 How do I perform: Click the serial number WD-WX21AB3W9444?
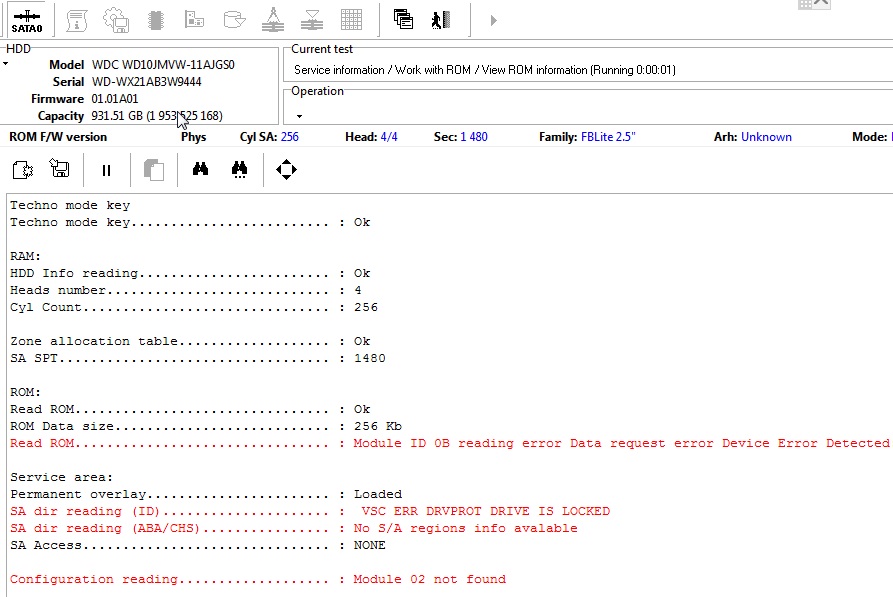(x=147, y=81)
